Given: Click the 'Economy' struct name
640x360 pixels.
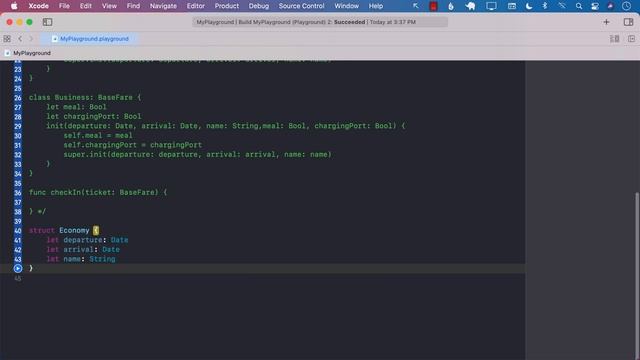Looking at the screenshot, I should pyautogui.click(x=74, y=230).
